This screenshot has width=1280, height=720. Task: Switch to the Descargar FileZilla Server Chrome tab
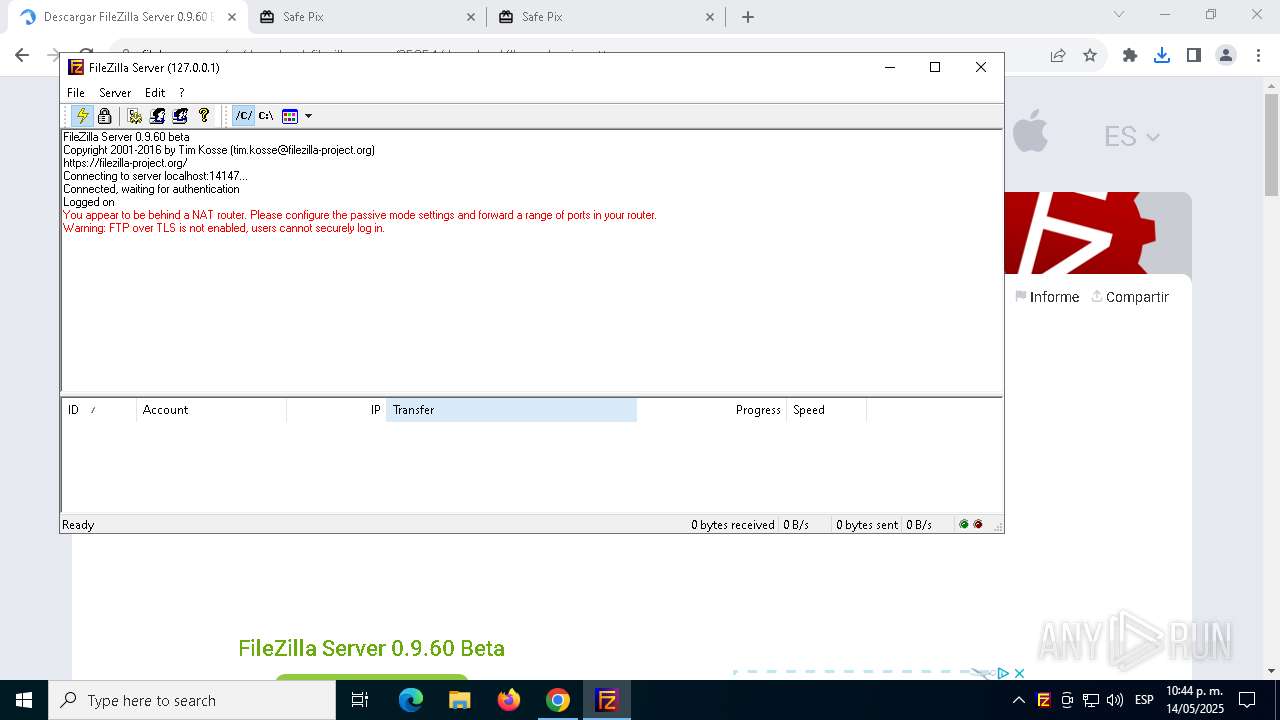coord(126,17)
